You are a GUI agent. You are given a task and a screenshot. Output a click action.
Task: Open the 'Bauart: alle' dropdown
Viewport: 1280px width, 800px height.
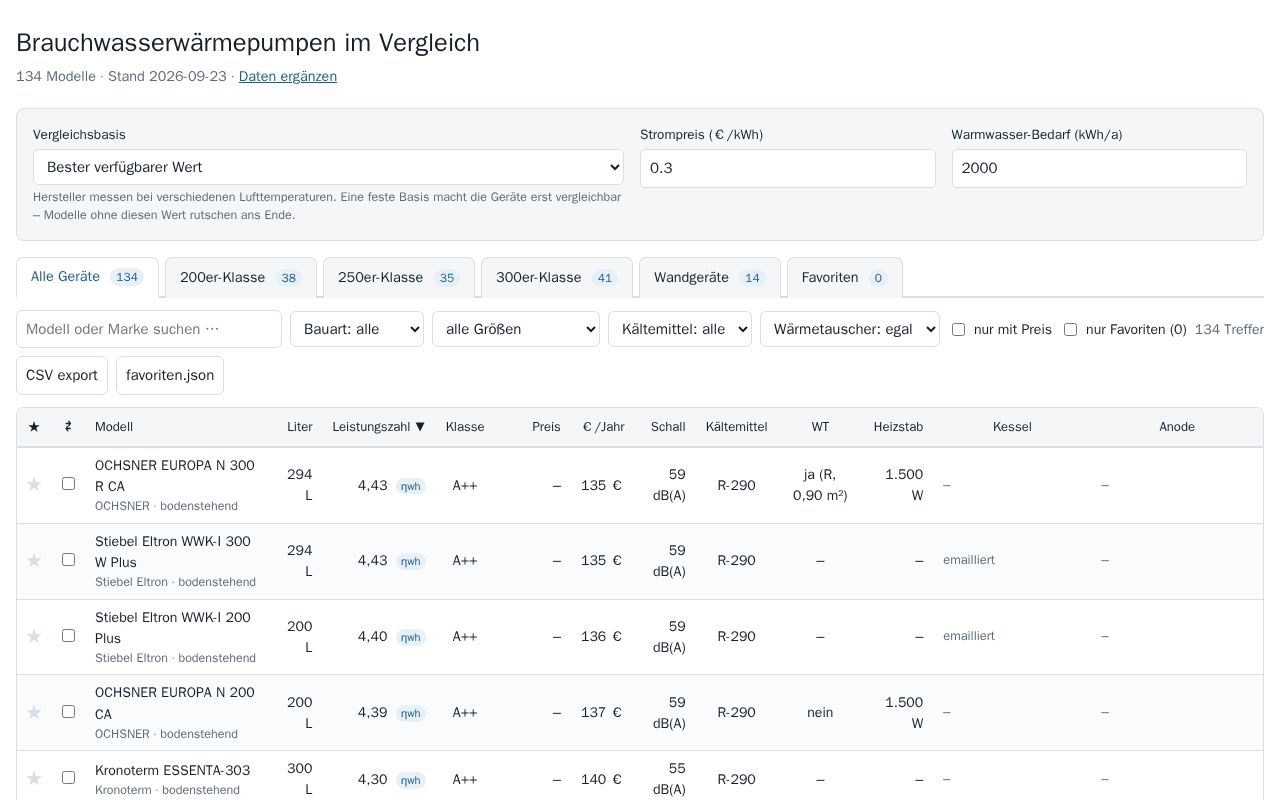(x=357, y=329)
